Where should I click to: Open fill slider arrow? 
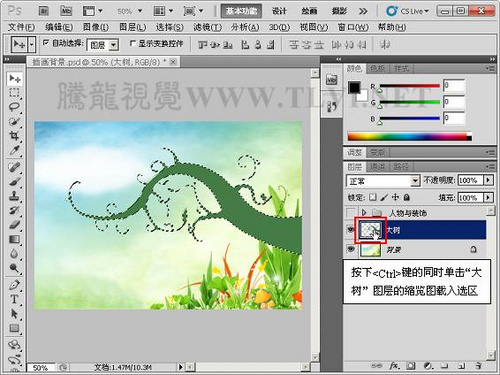pyautogui.click(x=488, y=198)
